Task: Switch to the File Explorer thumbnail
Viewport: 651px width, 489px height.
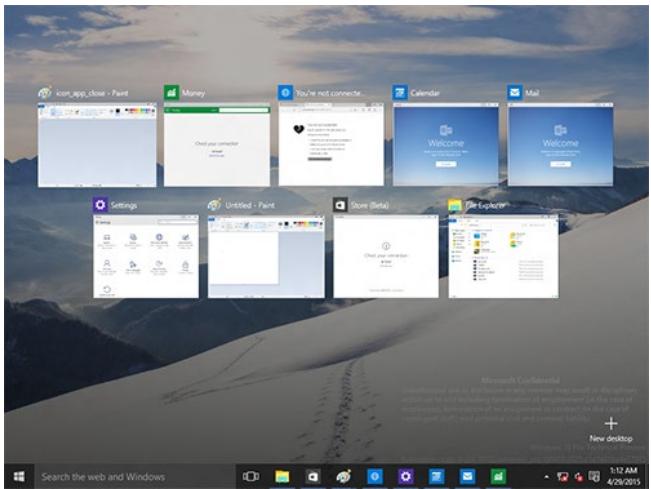Action: 503,257
